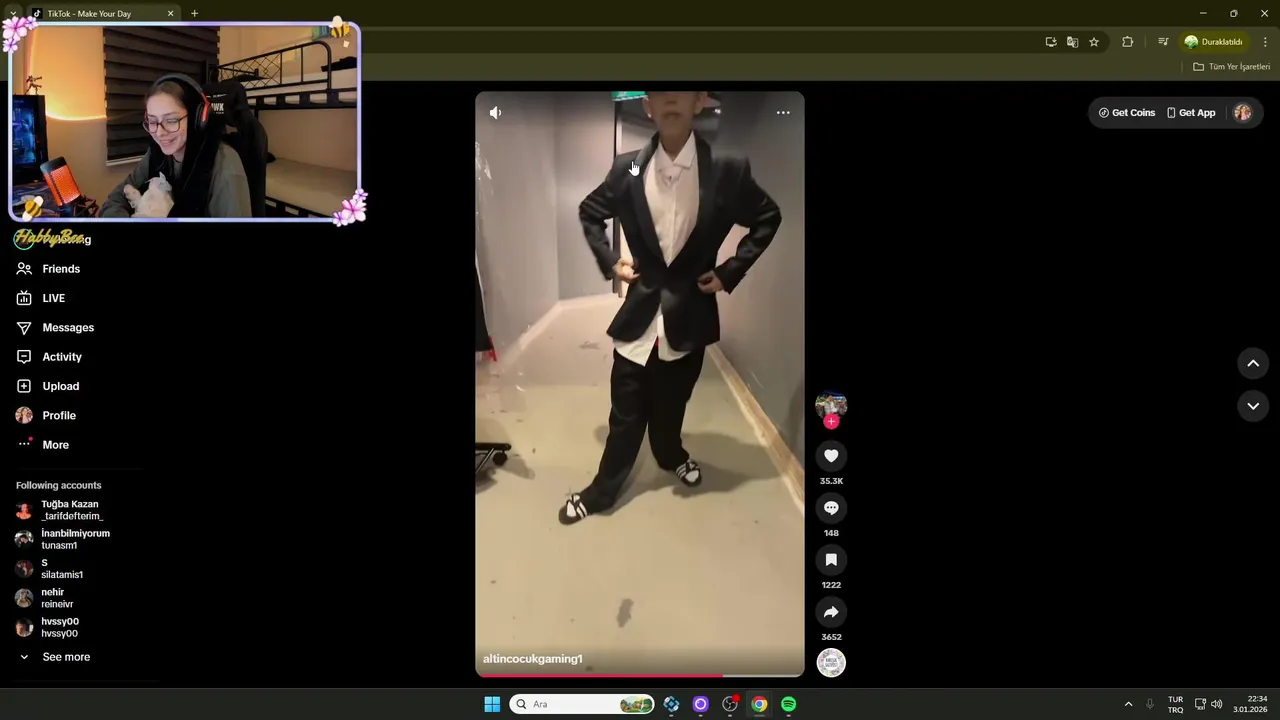Open the purple circle app in taskbar

[700, 704]
